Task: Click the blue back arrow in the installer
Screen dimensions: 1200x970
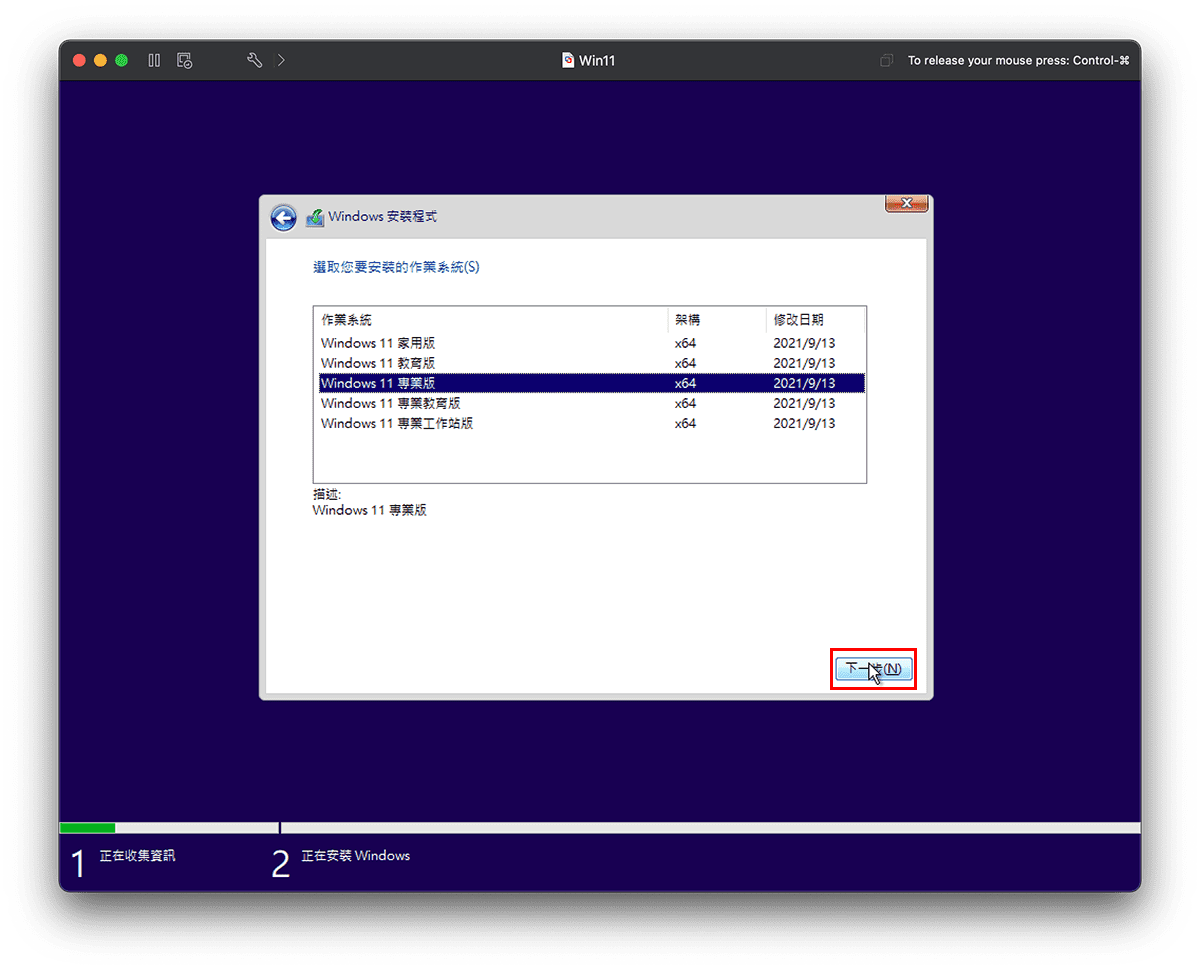Action: tap(283, 217)
